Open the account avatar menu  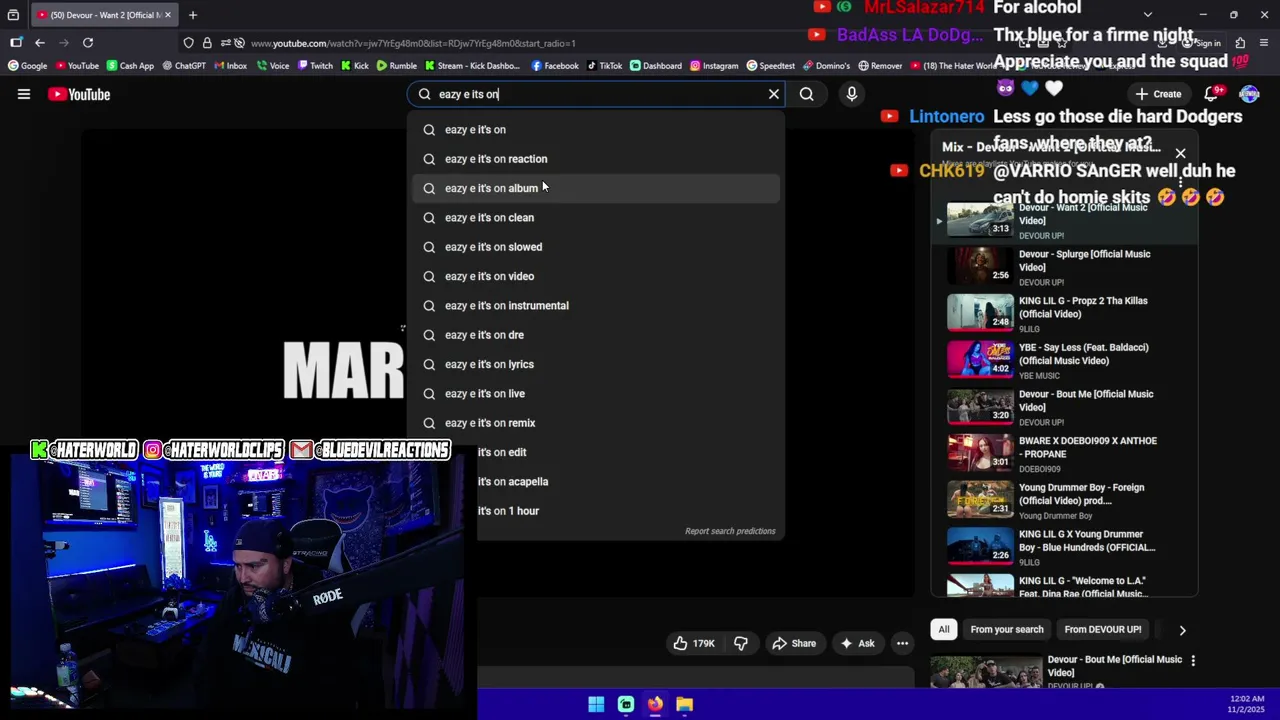[x=1249, y=94]
